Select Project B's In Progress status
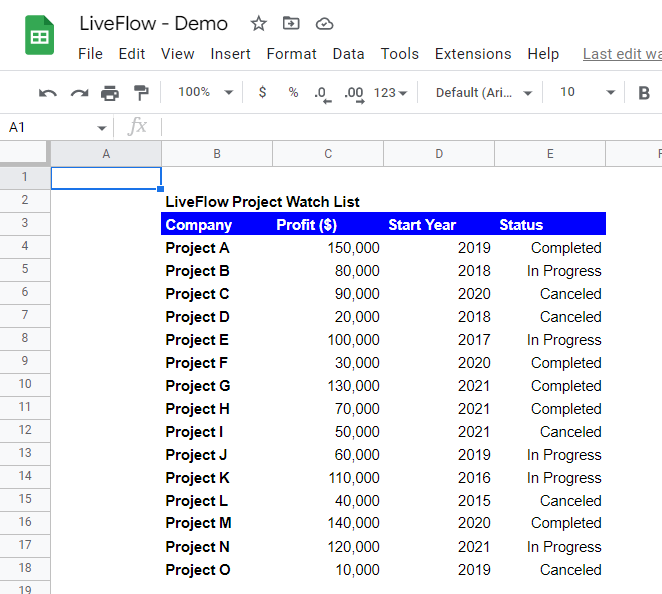662x594 pixels. tap(550, 271)
